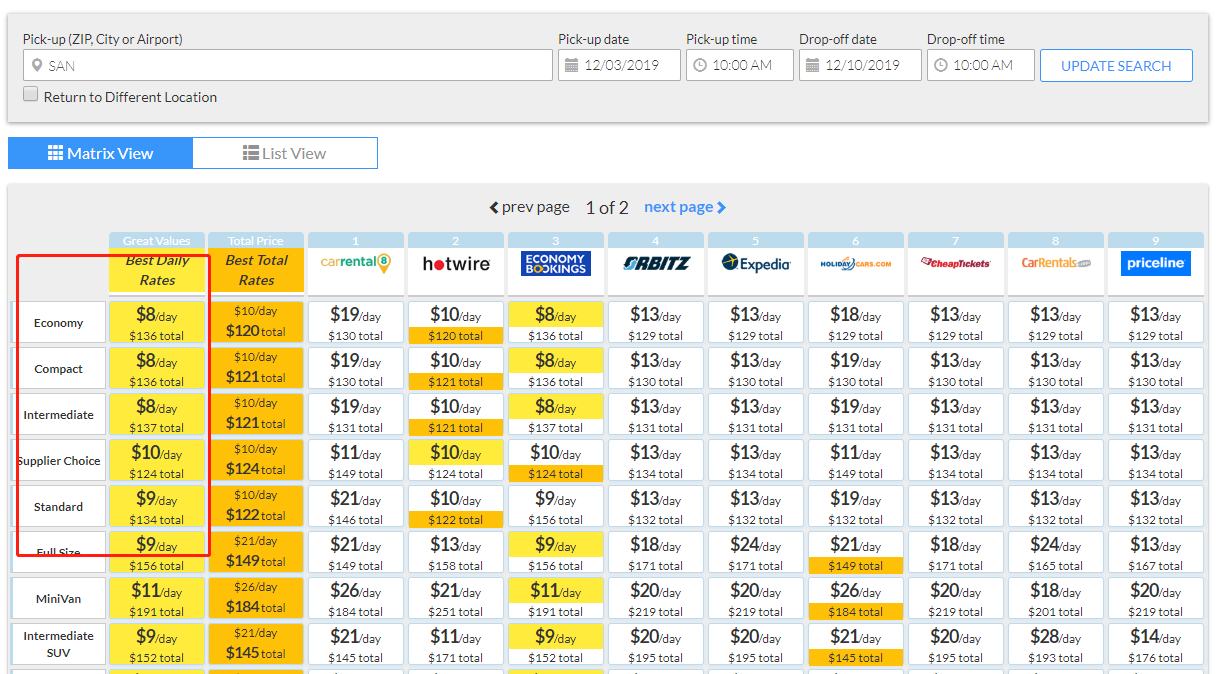Click Economy Bookings Intermediate SUV $9/day cell
This screenshot has height=674, width=1218.
click(x=556, y=645)
